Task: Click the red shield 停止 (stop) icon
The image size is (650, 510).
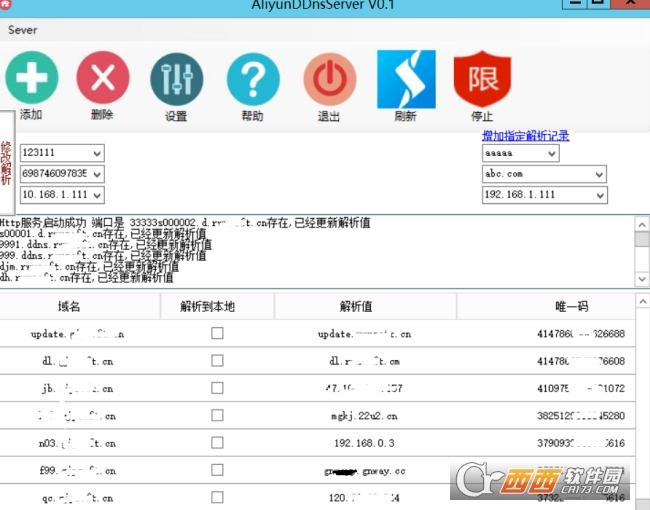Action: (482, 79)
